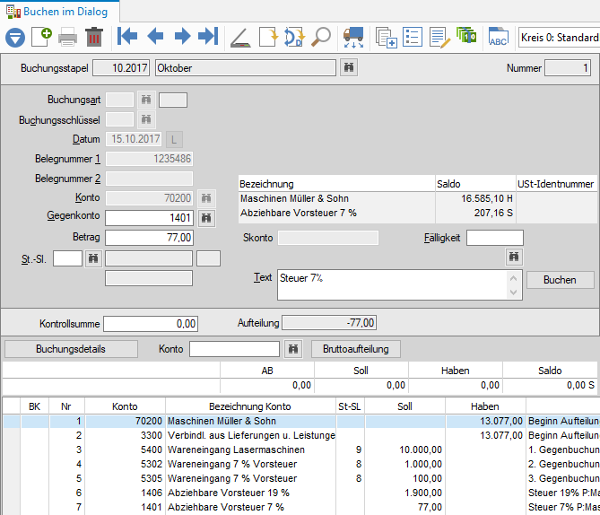Click the document refresh arrows icon
This screenshot has height=515, width=600.
coord(294,37)
